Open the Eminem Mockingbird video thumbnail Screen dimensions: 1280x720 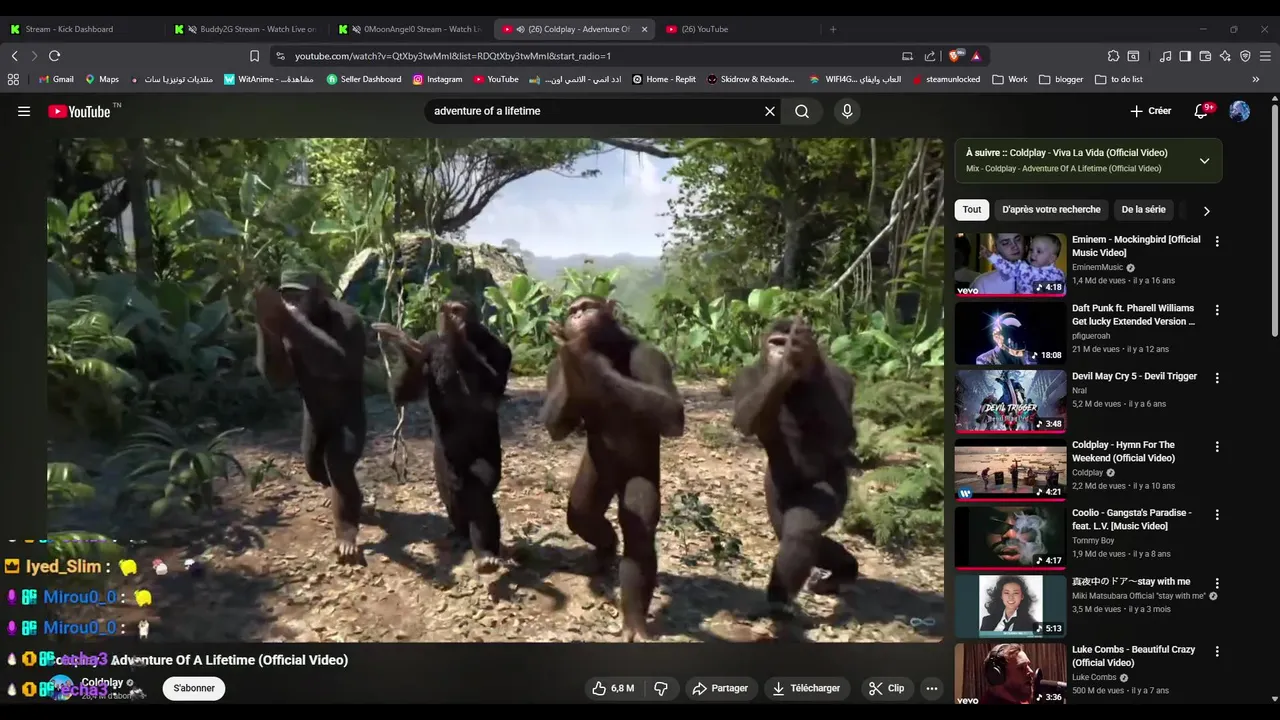1010,265
